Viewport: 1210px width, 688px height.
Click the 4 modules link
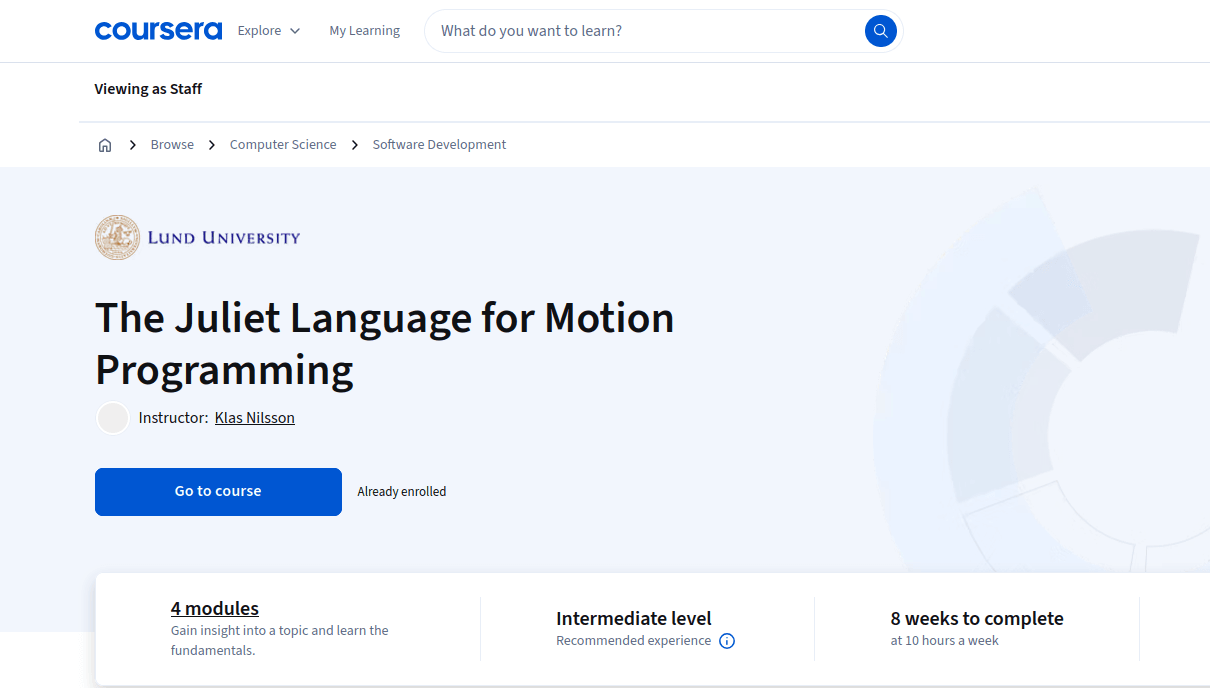coord(214,608)
